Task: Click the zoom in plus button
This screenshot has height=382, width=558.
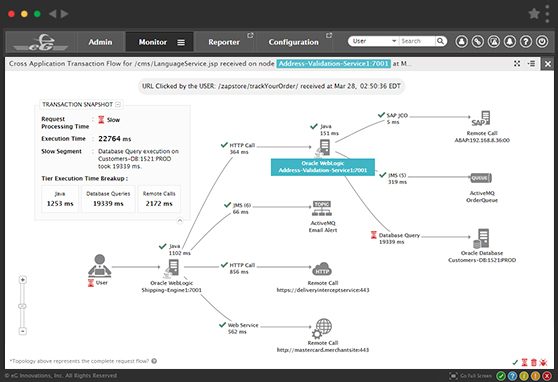Action: 22,280
